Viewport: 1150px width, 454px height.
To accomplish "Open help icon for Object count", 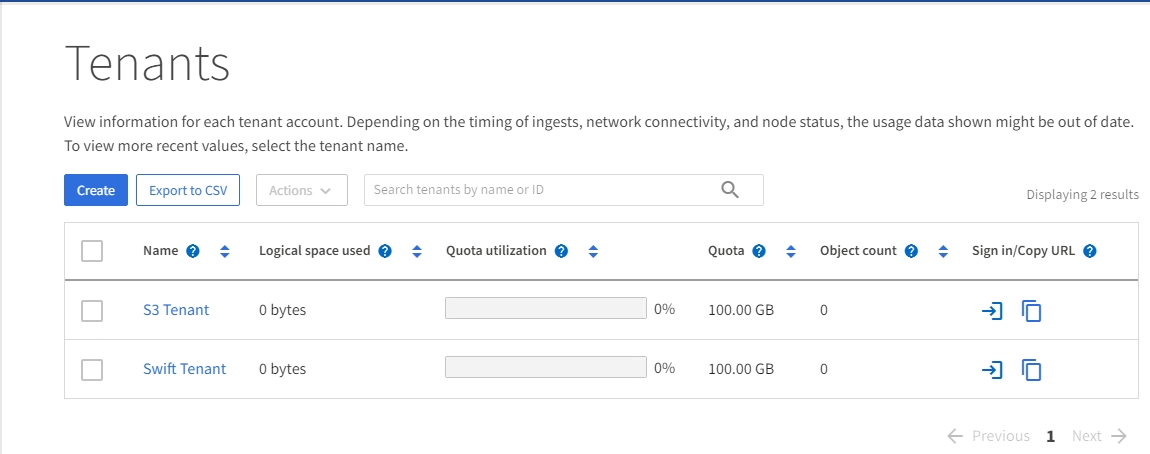I will click(911, 251).
